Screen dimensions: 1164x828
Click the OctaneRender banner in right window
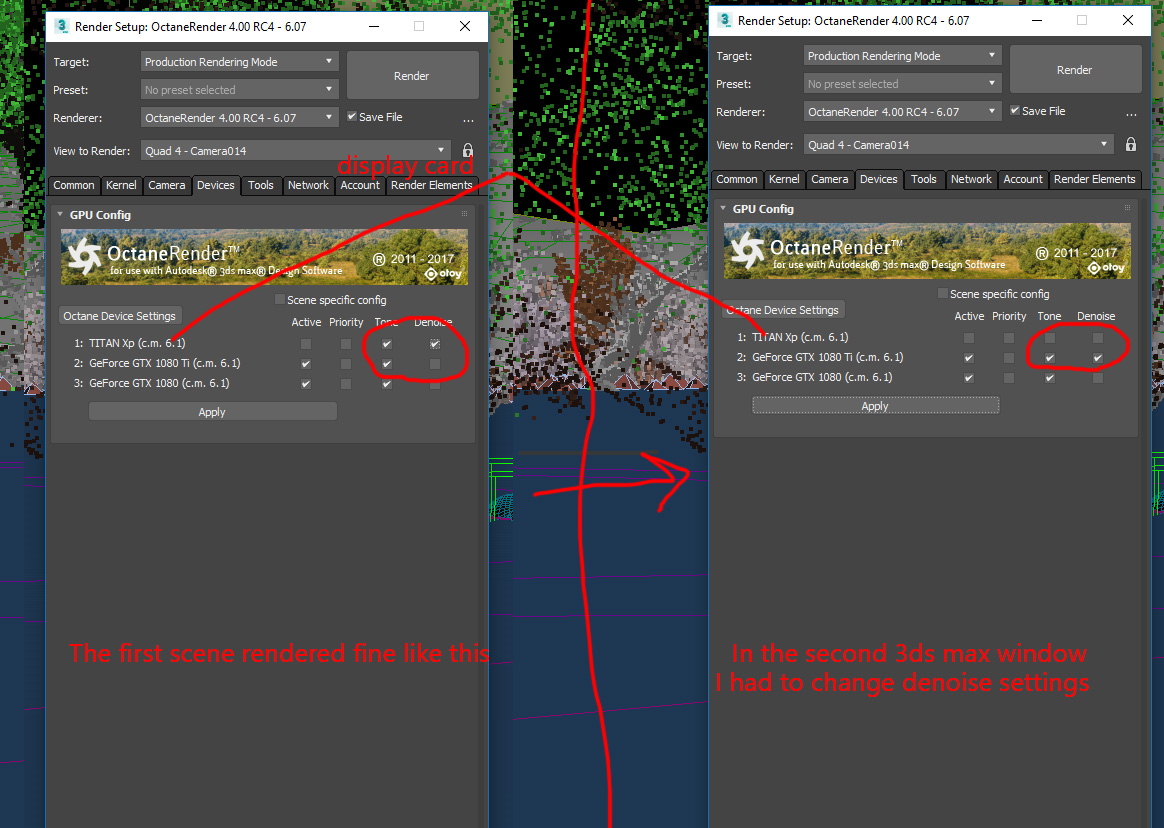[x=927, y=251]
